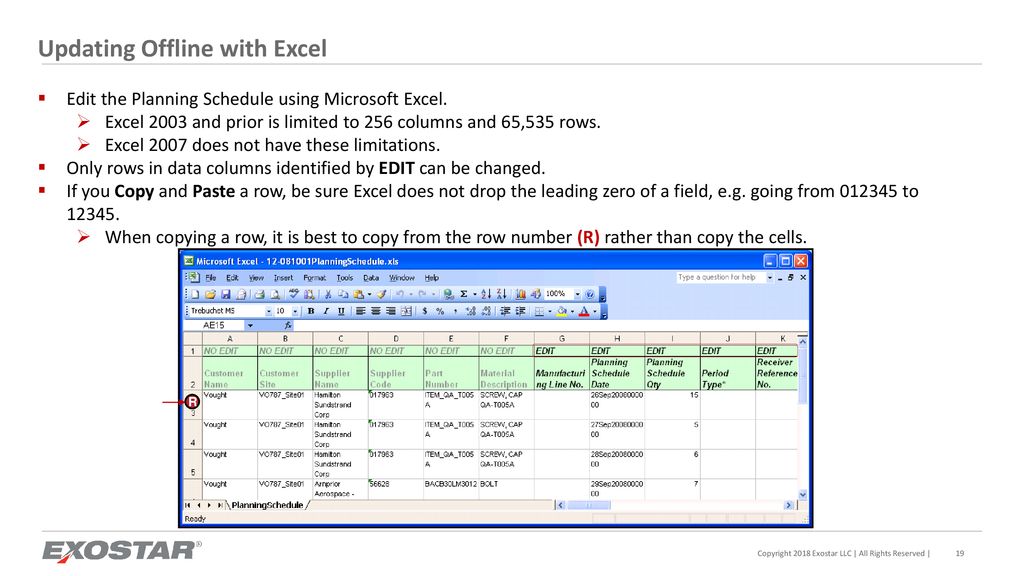
Task: Toggle Align Left
Action: pyautogui.click(x=360, y=311)
